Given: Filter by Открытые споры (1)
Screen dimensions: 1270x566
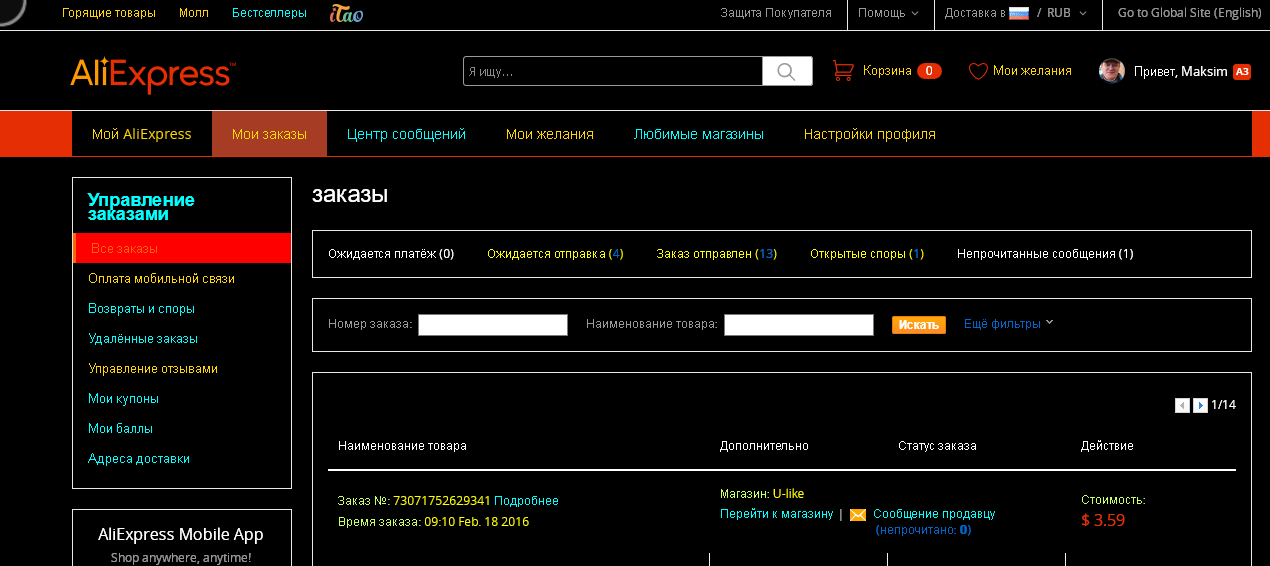Looking at the screenshot, I should coord(867,254).
